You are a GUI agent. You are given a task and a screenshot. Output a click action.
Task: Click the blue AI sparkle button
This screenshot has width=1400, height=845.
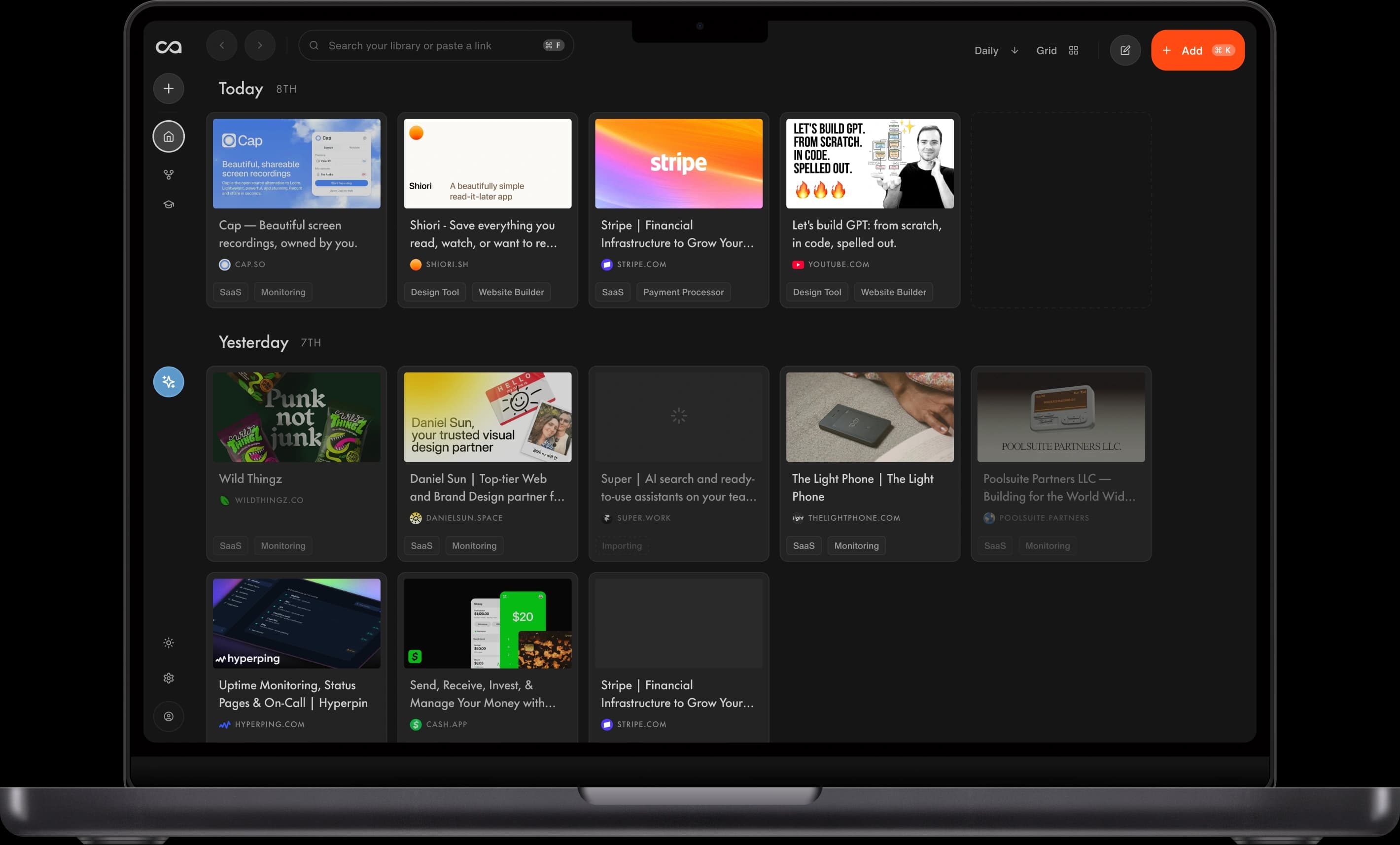[x=169, y=382]
